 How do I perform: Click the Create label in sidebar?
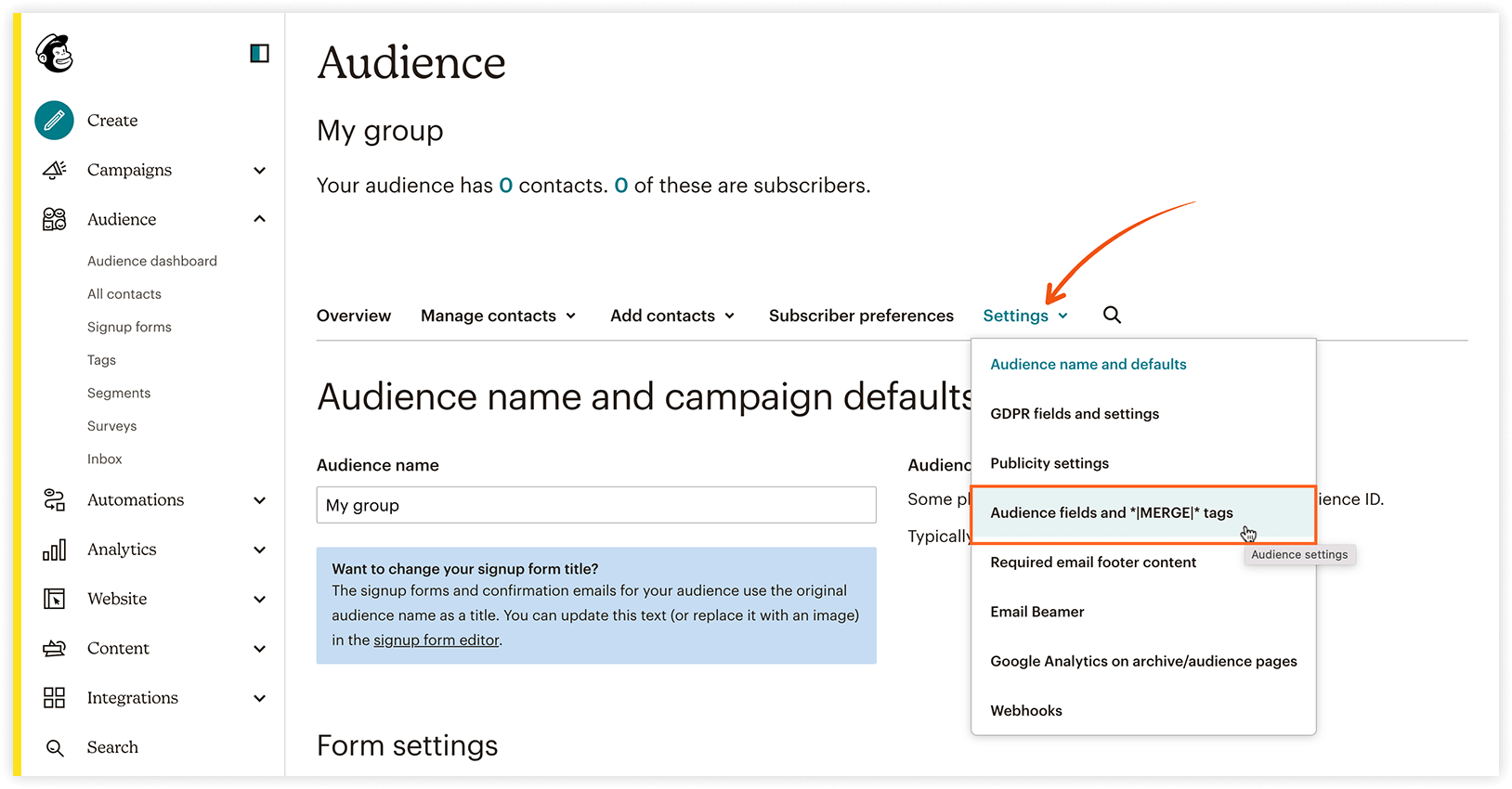click(x=112, y=121)
